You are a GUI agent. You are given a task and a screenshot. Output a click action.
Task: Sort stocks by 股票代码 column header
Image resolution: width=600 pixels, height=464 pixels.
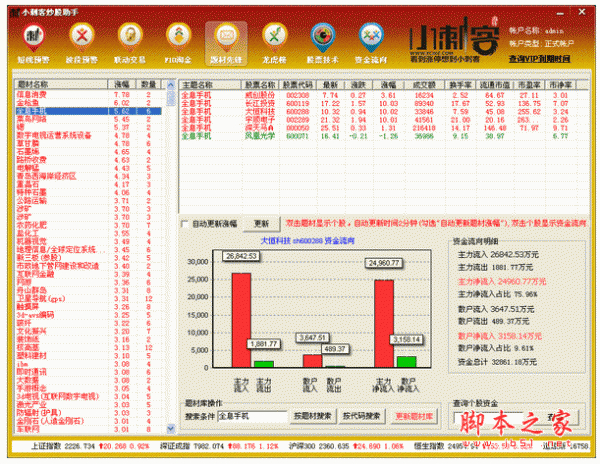[298, 85]
